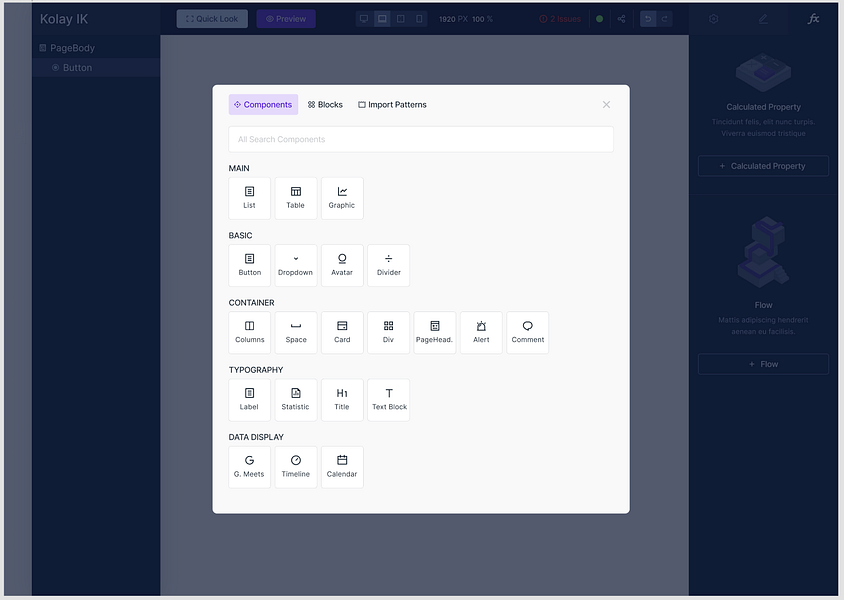The image size is (844, 600).
Task: Add a Divider component
Action: click(x=388, y=264)
